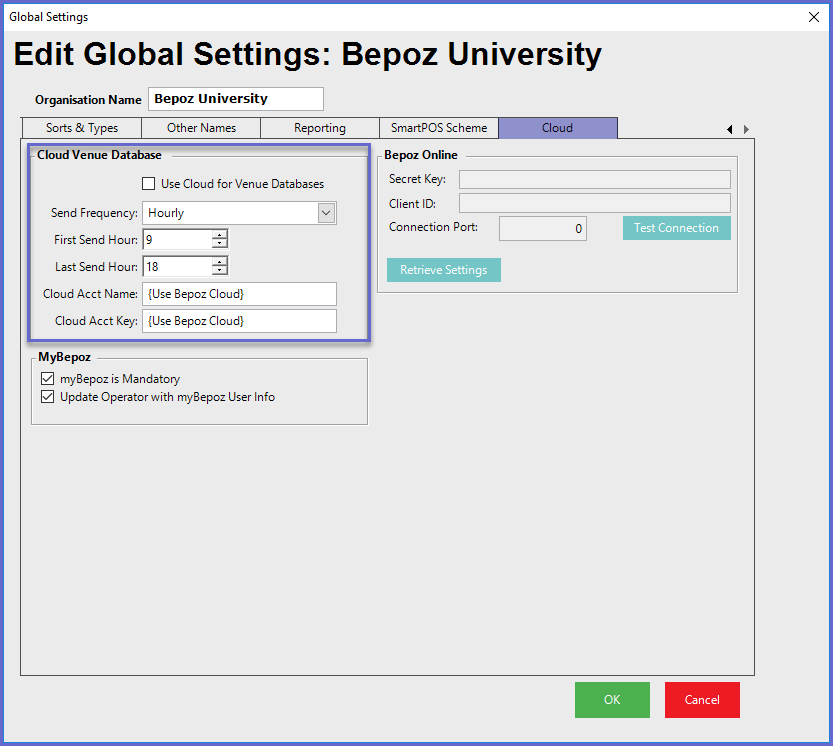833x746 pixels.
Task: Click the Test Connection button
Action: [x=676, y=228]
